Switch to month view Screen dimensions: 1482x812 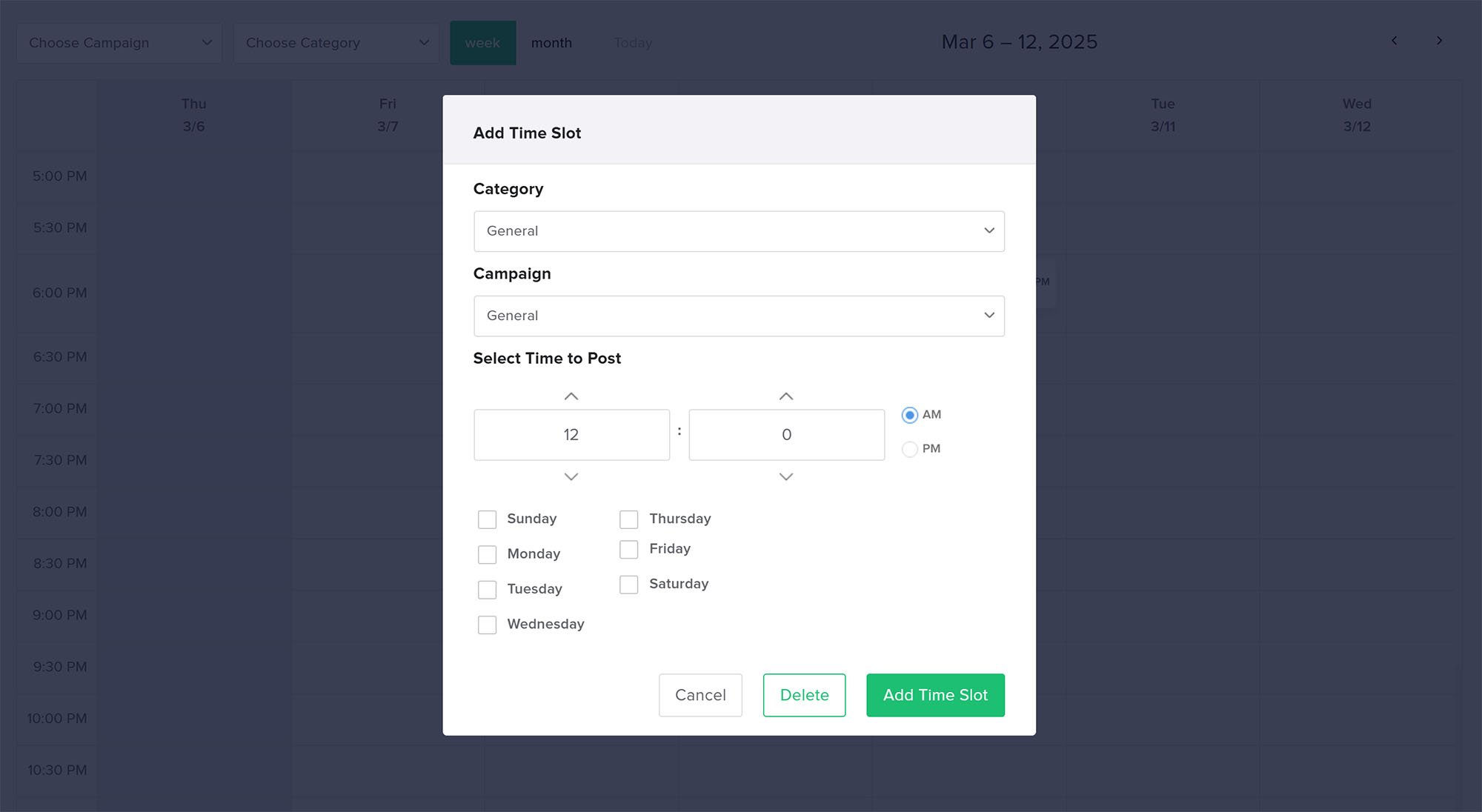(x=551, y=43)
